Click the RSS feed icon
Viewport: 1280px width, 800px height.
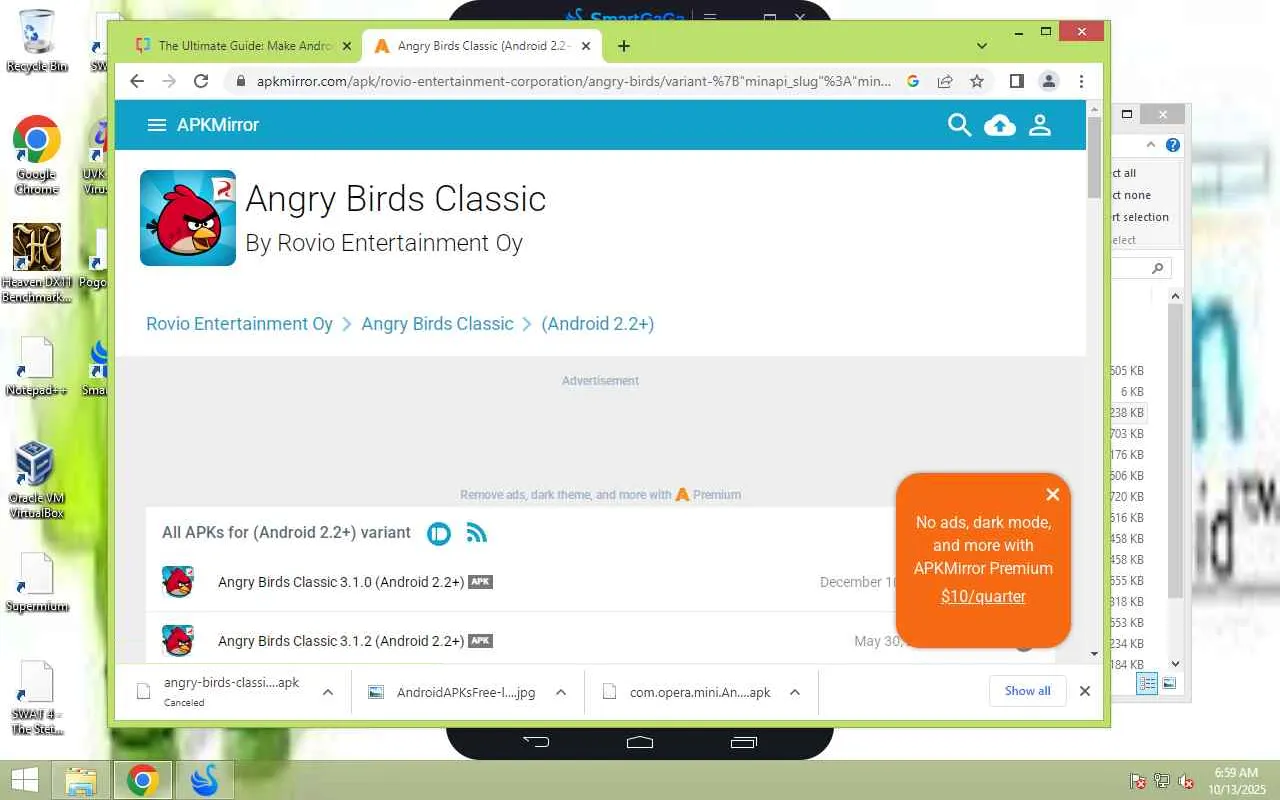click(477, 533)
